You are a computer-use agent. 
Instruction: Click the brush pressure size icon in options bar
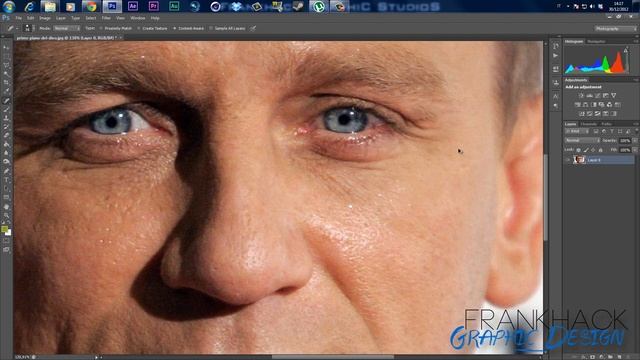pos(253,28)
